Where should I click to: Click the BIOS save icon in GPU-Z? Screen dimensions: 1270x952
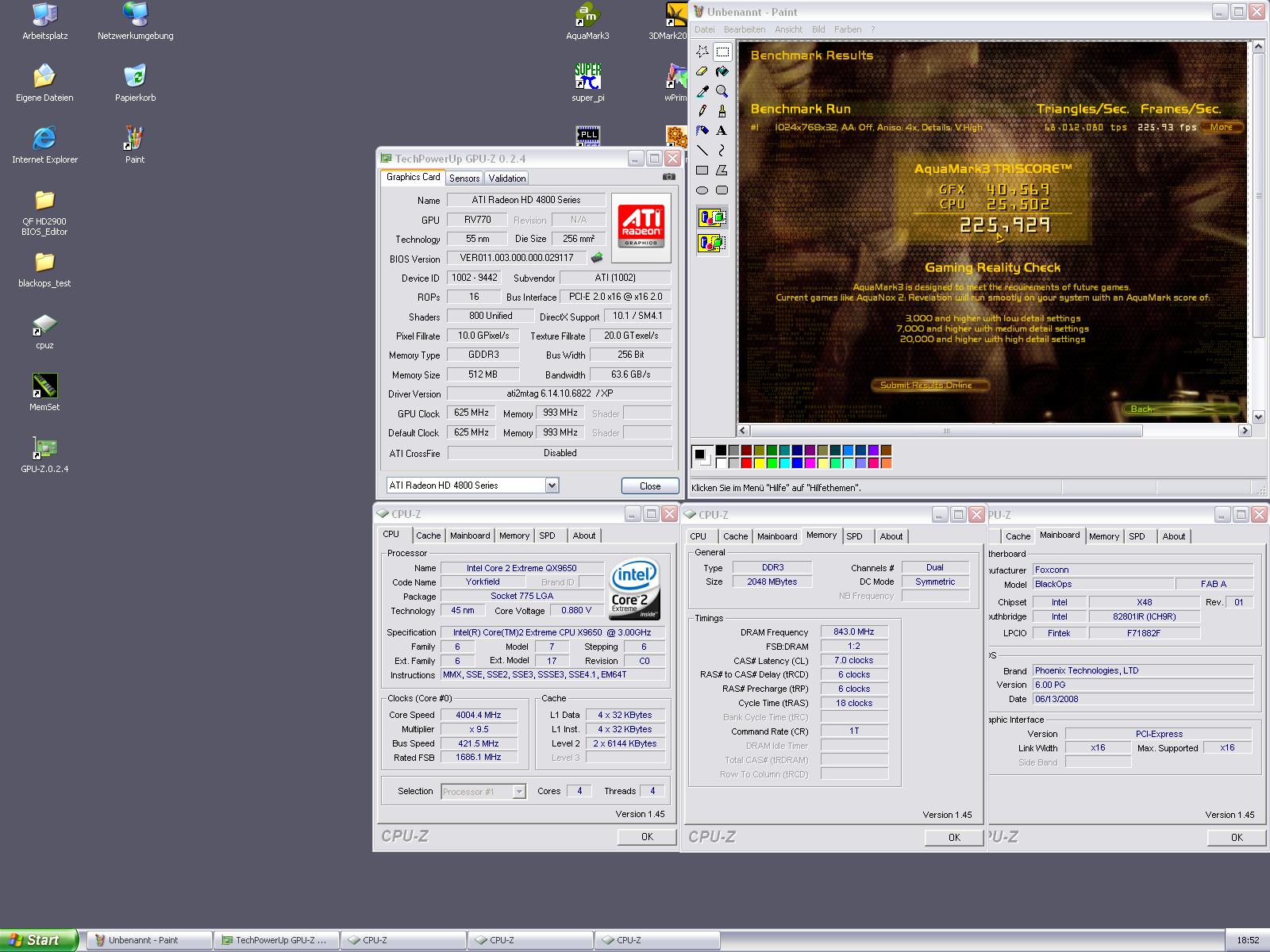[597, 258]
